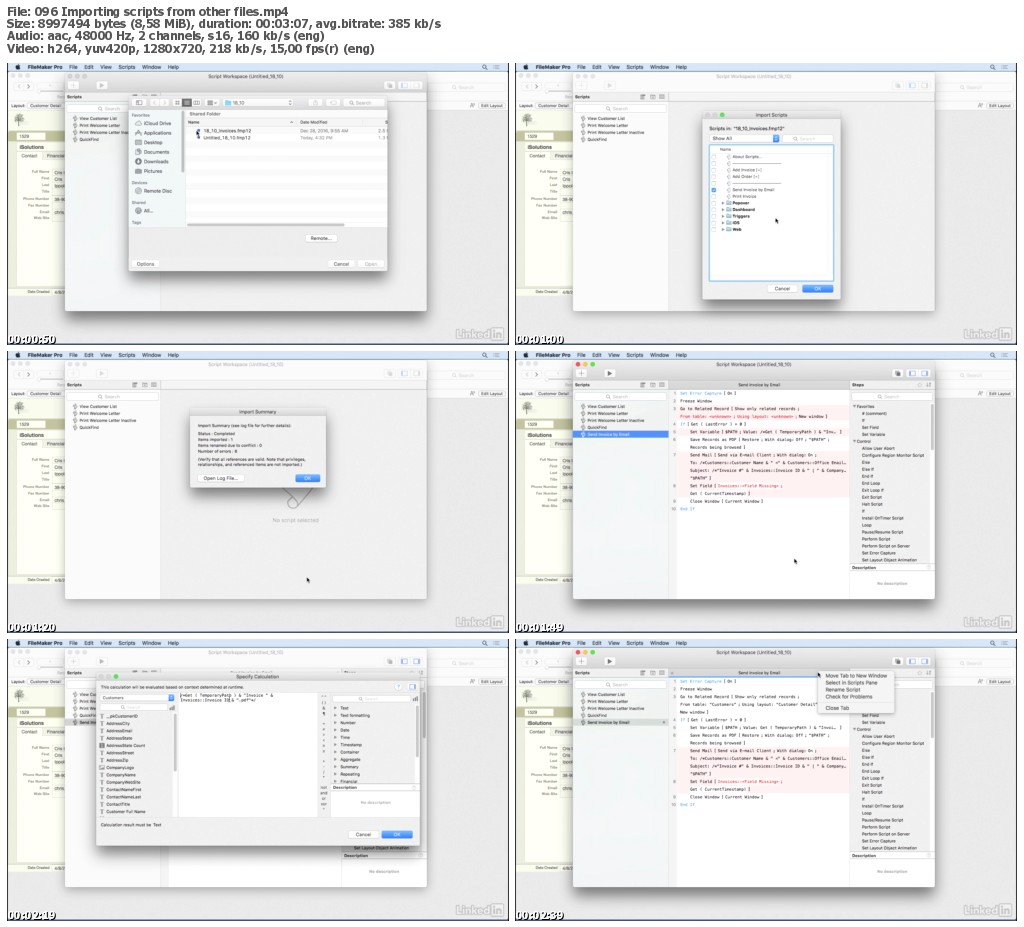Viewport: 1024px width, 927px height.
Task: Click OK in Import Summary dialog
Action: 307,478
